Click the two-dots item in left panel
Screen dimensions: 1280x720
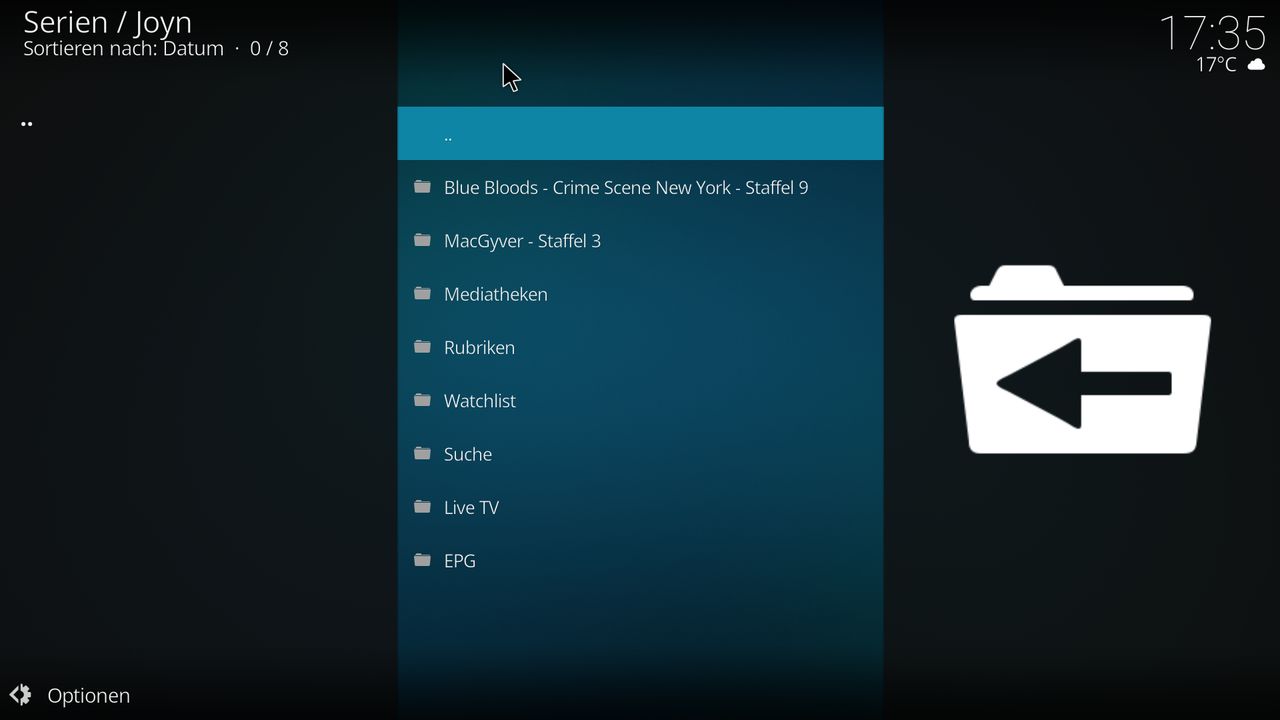[27, 124]
